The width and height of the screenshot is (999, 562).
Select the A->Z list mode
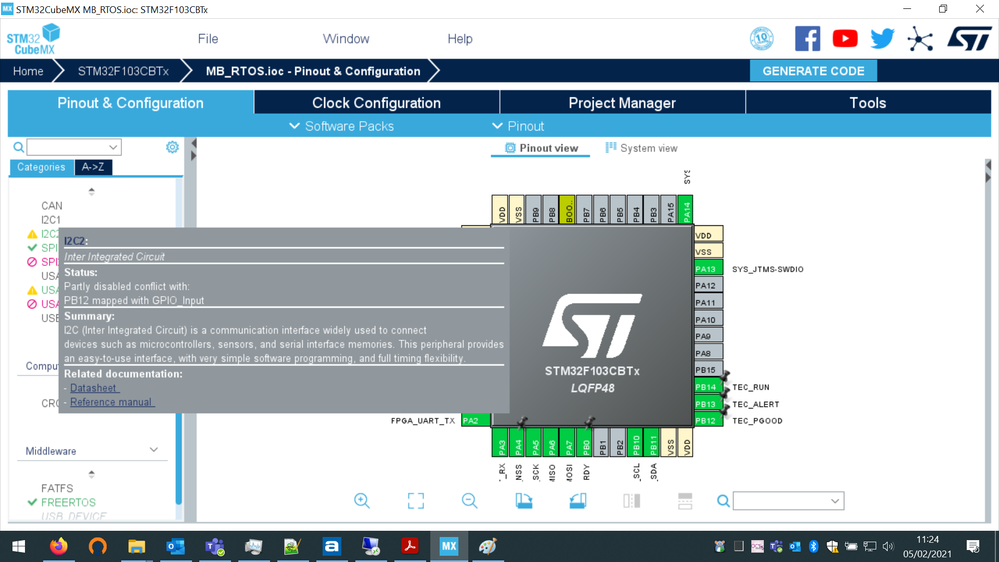click(x=93, y=167)
